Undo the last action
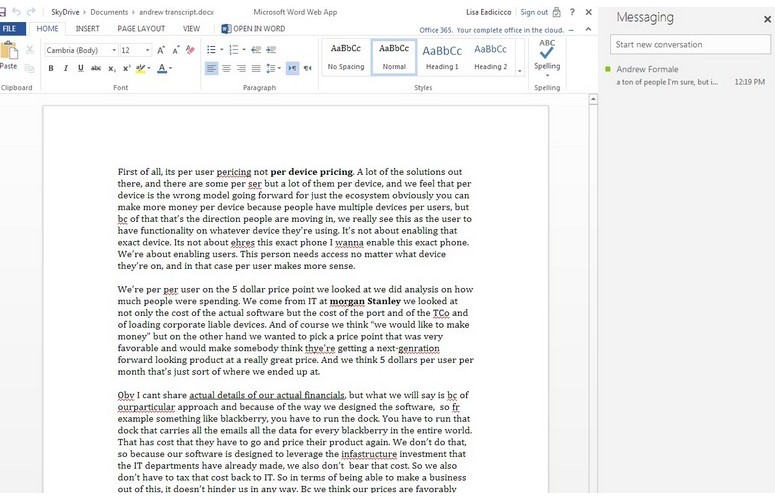 pos(16,12)
